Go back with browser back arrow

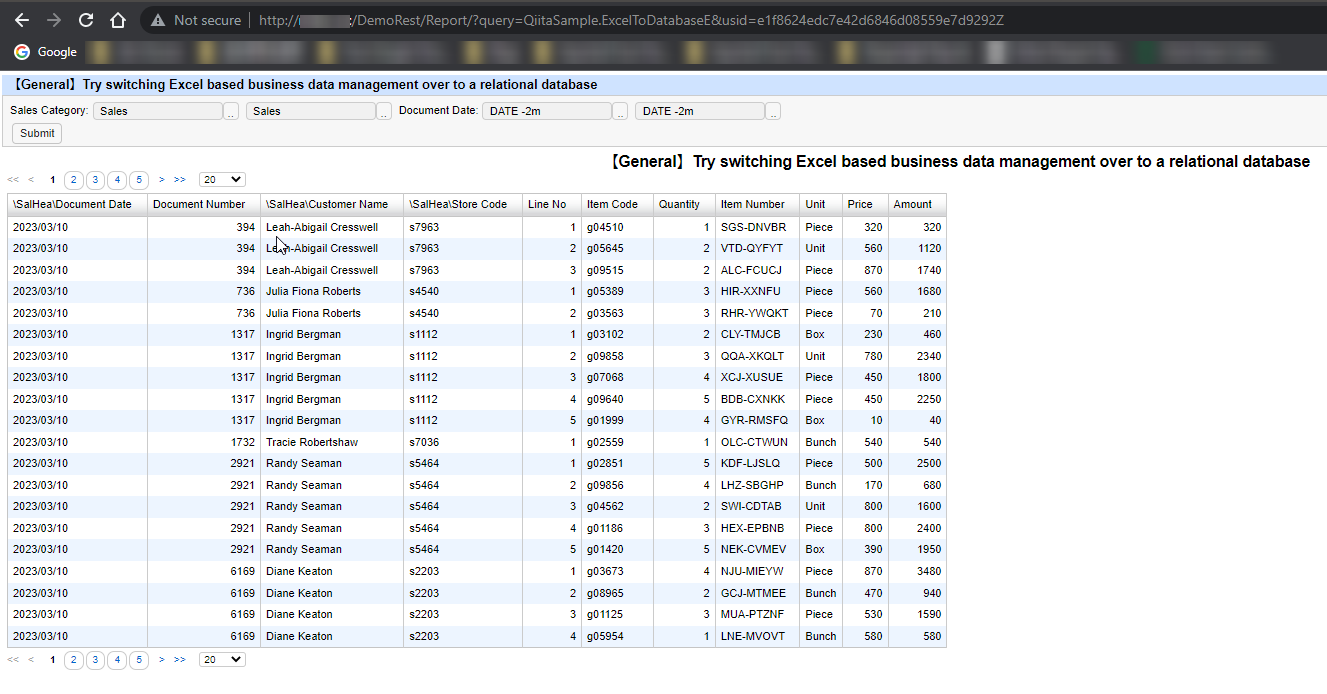22,20
